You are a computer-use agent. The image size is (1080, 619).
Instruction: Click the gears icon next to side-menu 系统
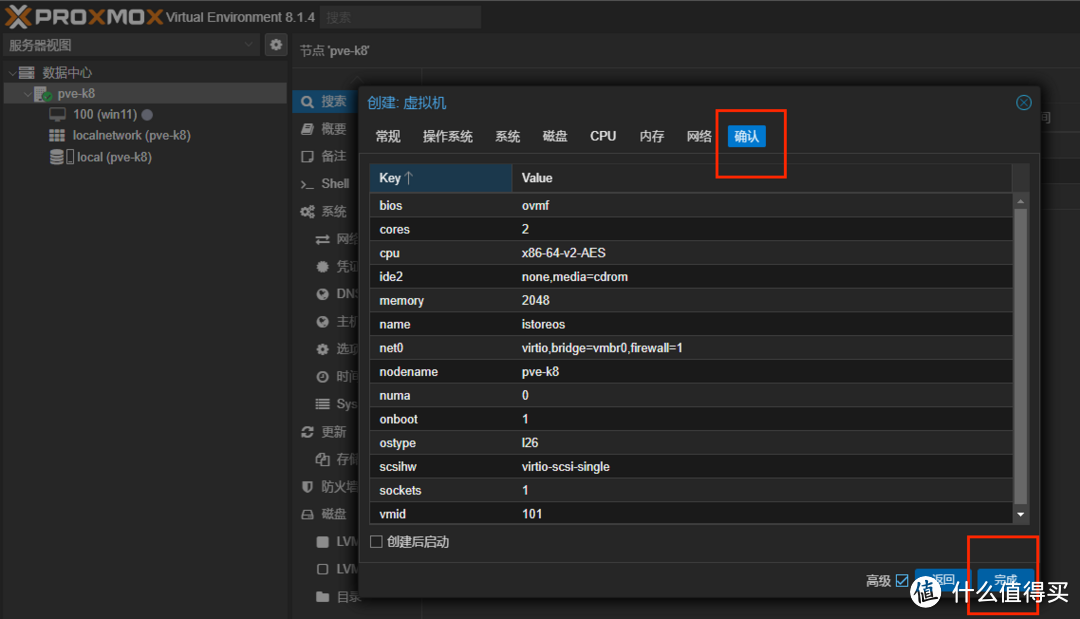click(307, 211)
